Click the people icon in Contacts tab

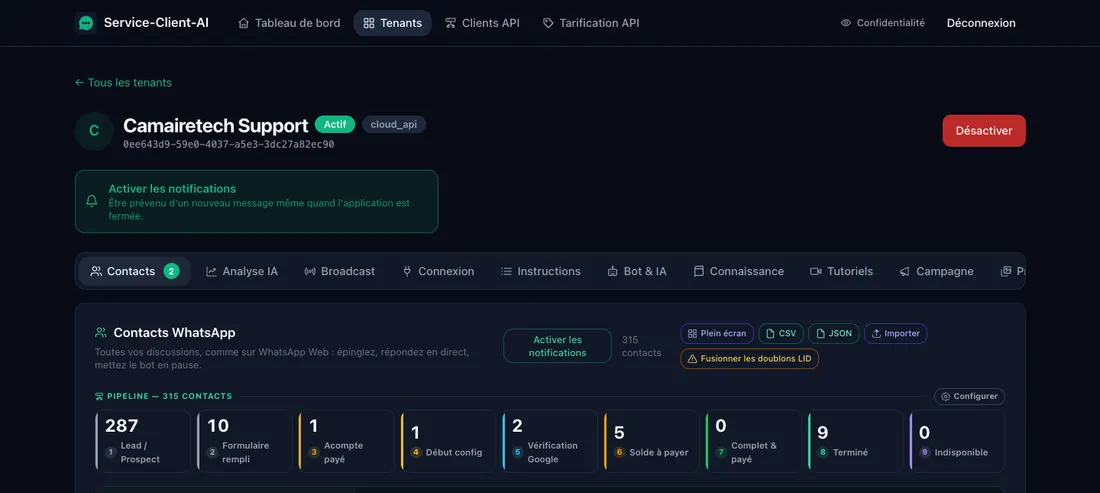[96, 271]
